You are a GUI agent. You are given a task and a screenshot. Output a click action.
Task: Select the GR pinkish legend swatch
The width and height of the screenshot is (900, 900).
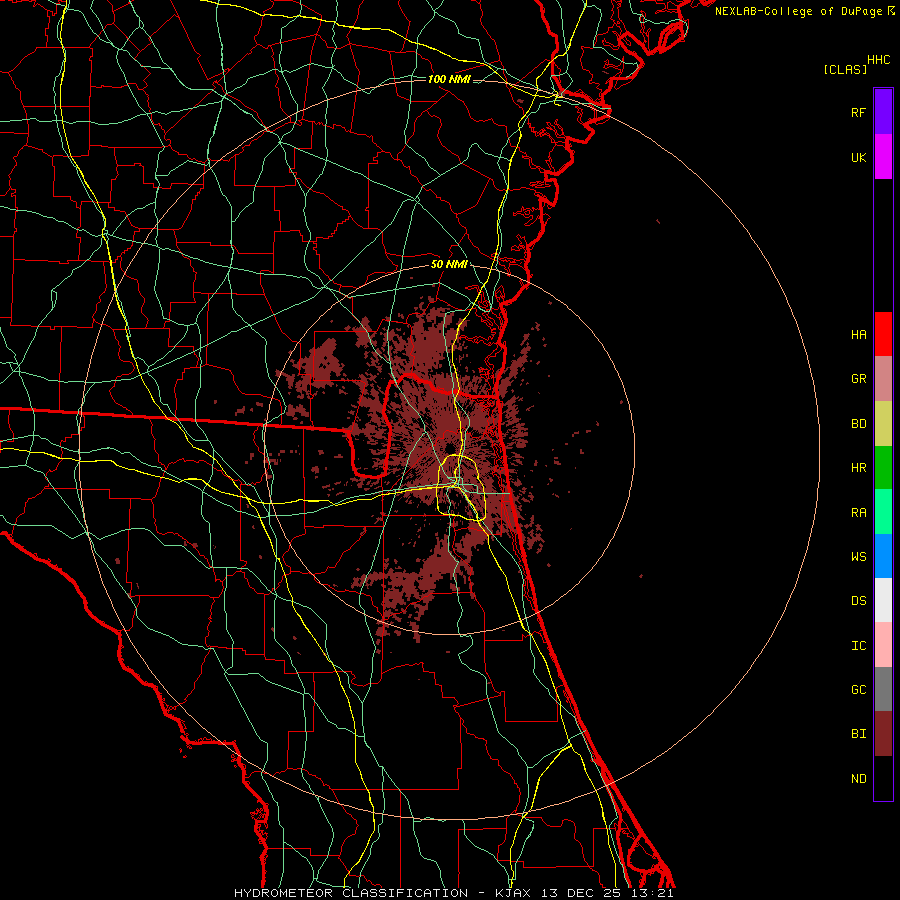883,379
